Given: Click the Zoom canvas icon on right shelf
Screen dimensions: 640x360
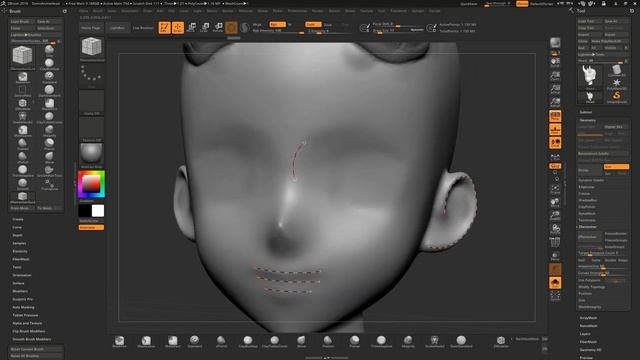Looking at the screenshot, I should (555, 76).
